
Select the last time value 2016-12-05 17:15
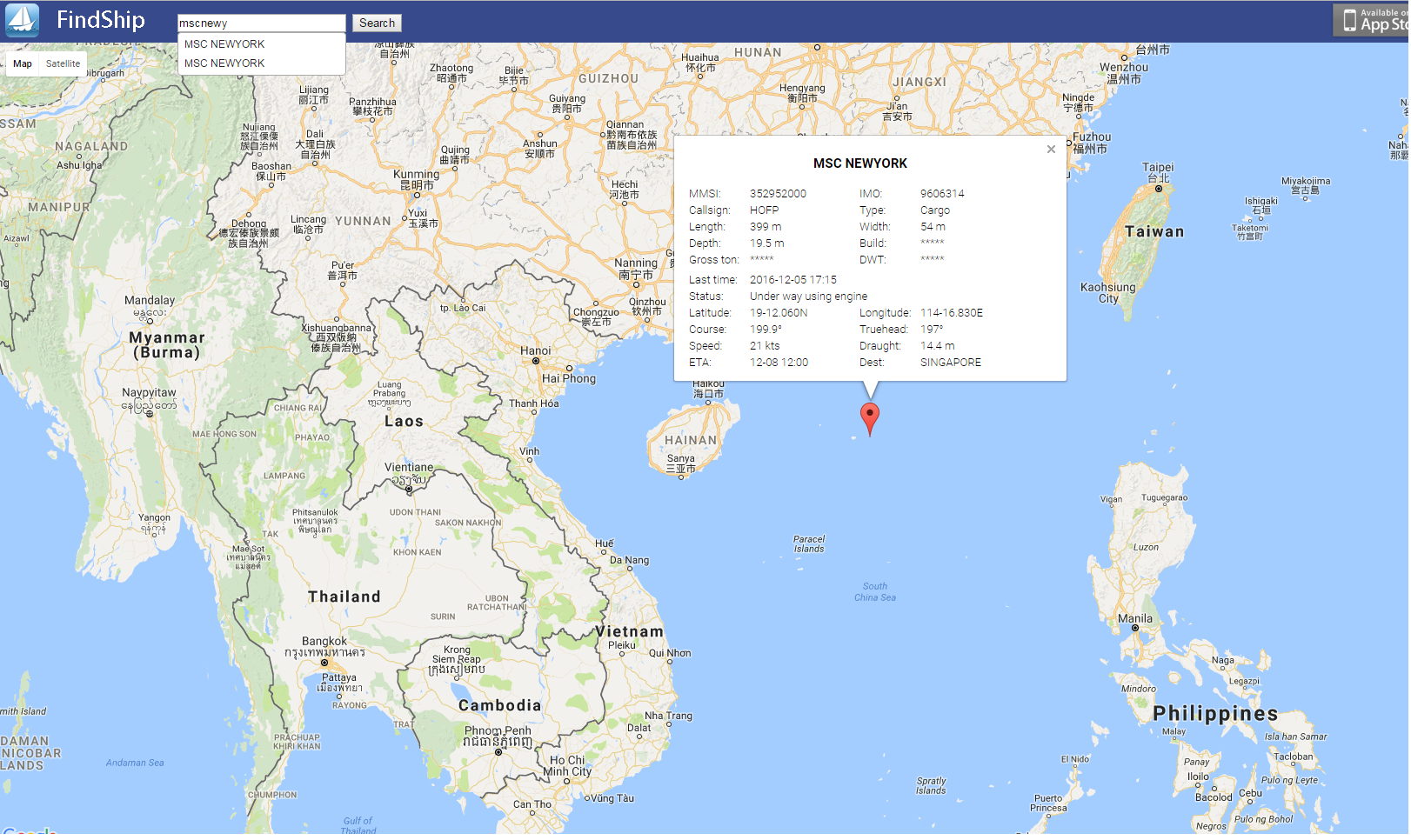click(793, 280)
